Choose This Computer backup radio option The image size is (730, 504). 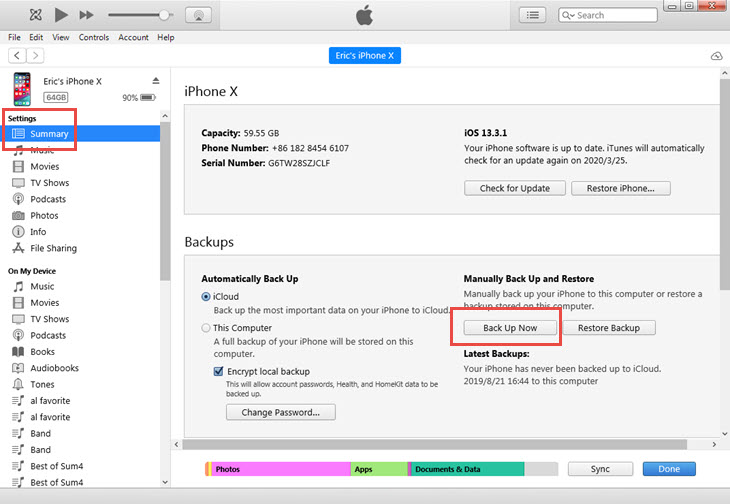206,327
